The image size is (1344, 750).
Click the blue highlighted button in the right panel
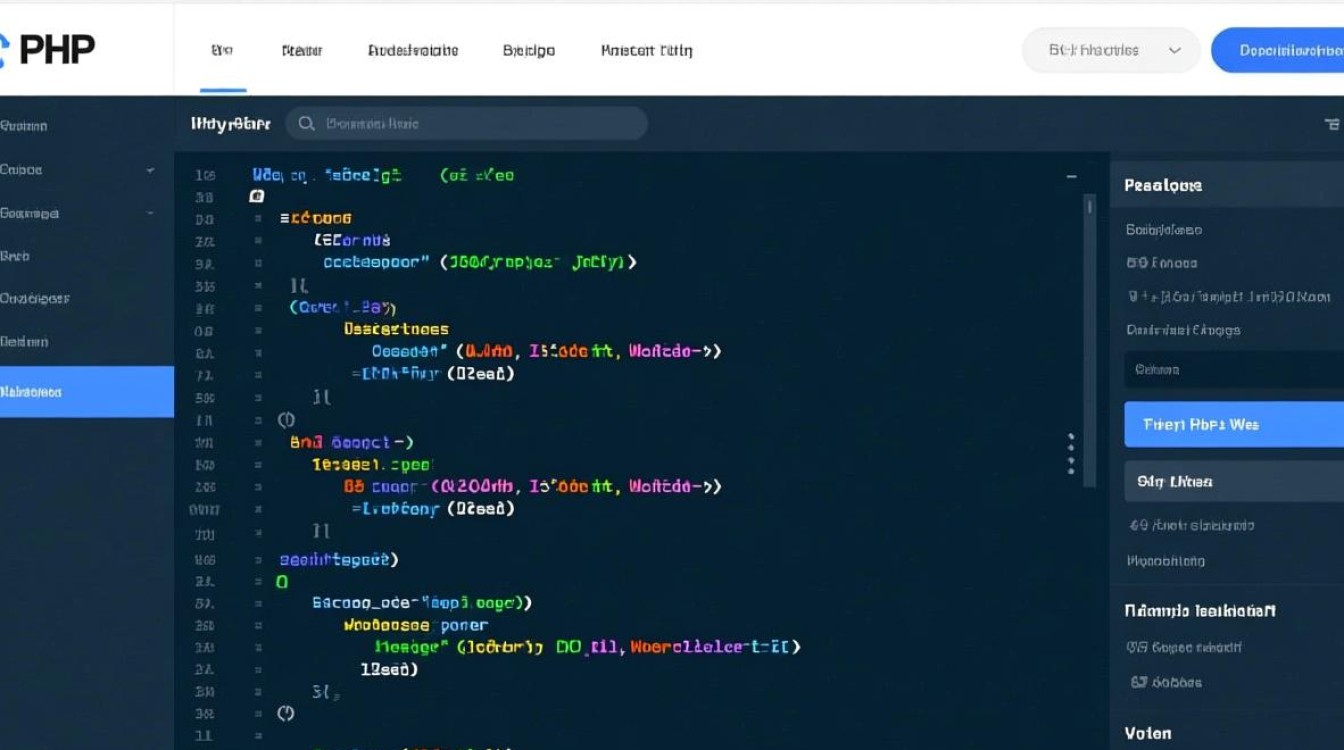tap(1234, 424)
